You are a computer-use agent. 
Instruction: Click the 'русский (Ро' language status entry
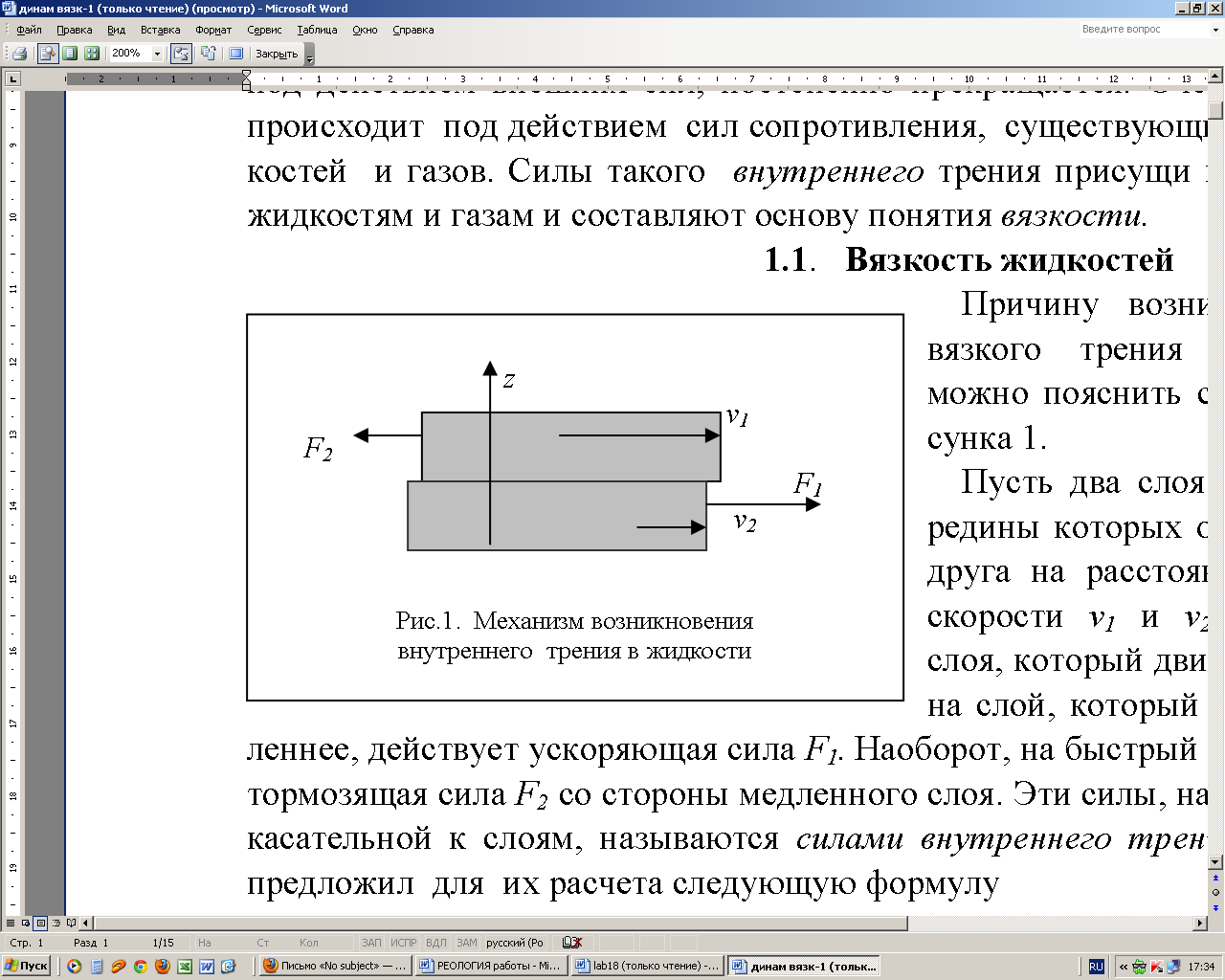[515, 943]
